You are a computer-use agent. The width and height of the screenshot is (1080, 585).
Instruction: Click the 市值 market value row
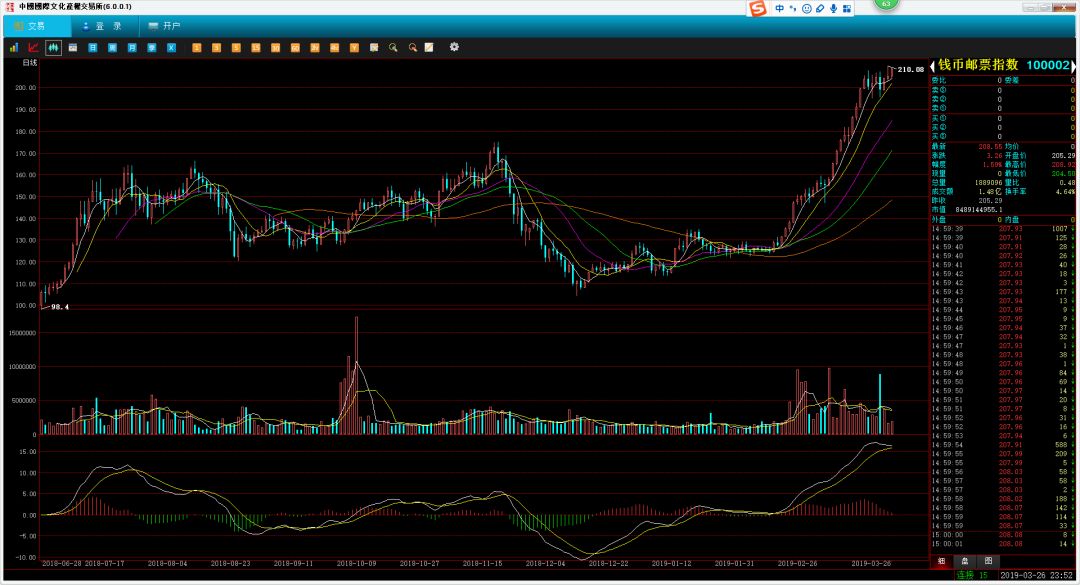pos(1002,209)
